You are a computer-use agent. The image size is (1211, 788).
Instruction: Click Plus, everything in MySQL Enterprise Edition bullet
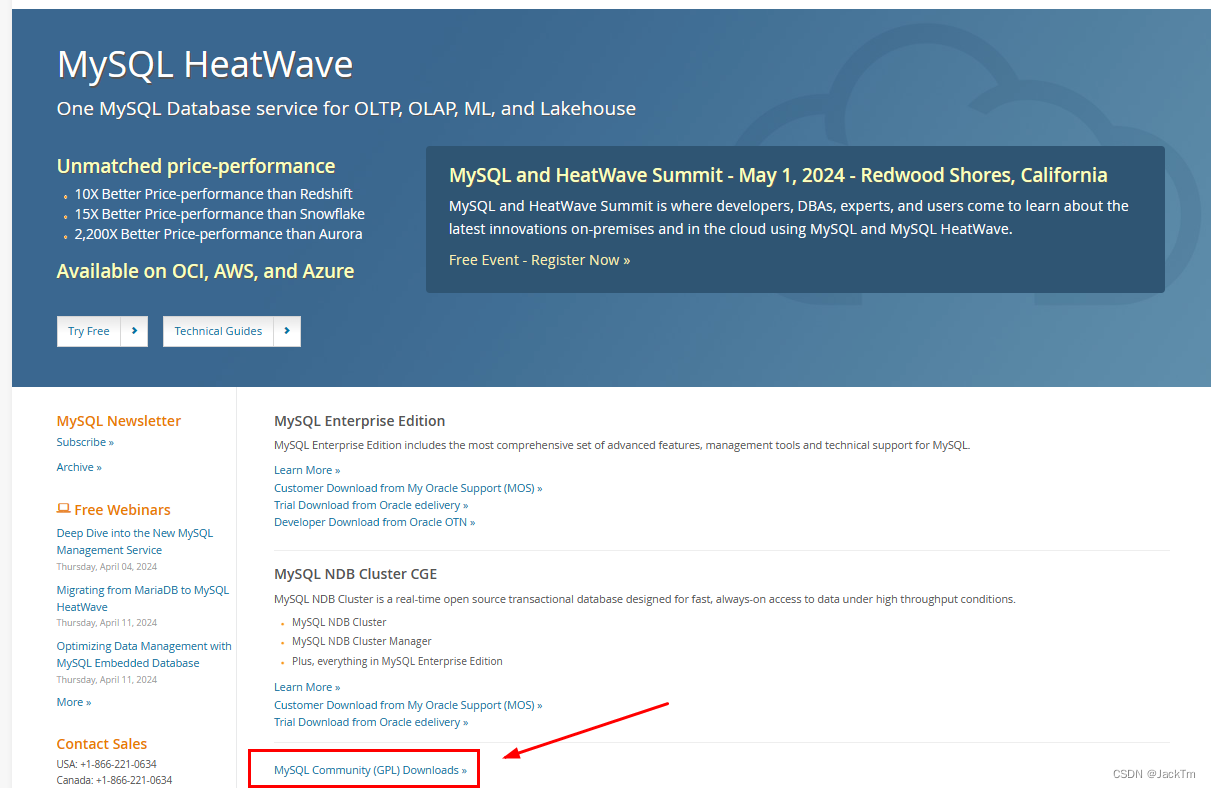coord(397,661)
